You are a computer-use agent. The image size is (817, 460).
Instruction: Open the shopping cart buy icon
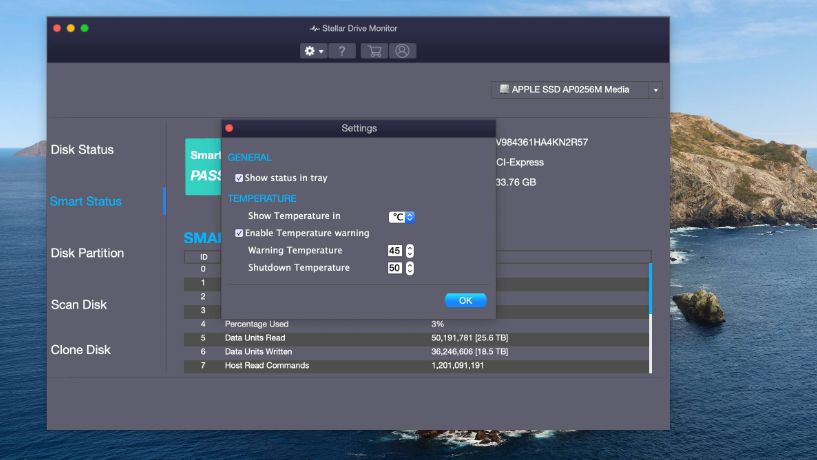pyautogui.click(x=375, y=51)
